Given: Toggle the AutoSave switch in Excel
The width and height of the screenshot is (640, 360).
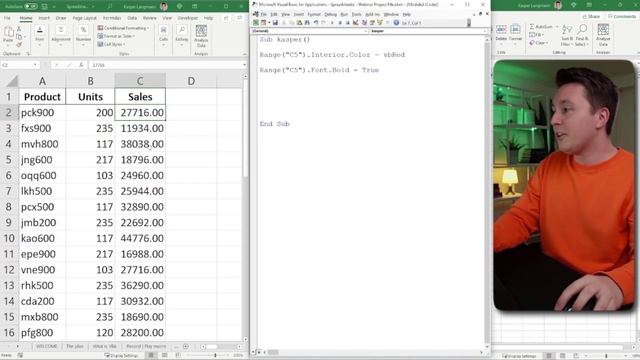Looking at the screenshot, I should [x=31, y=6].
